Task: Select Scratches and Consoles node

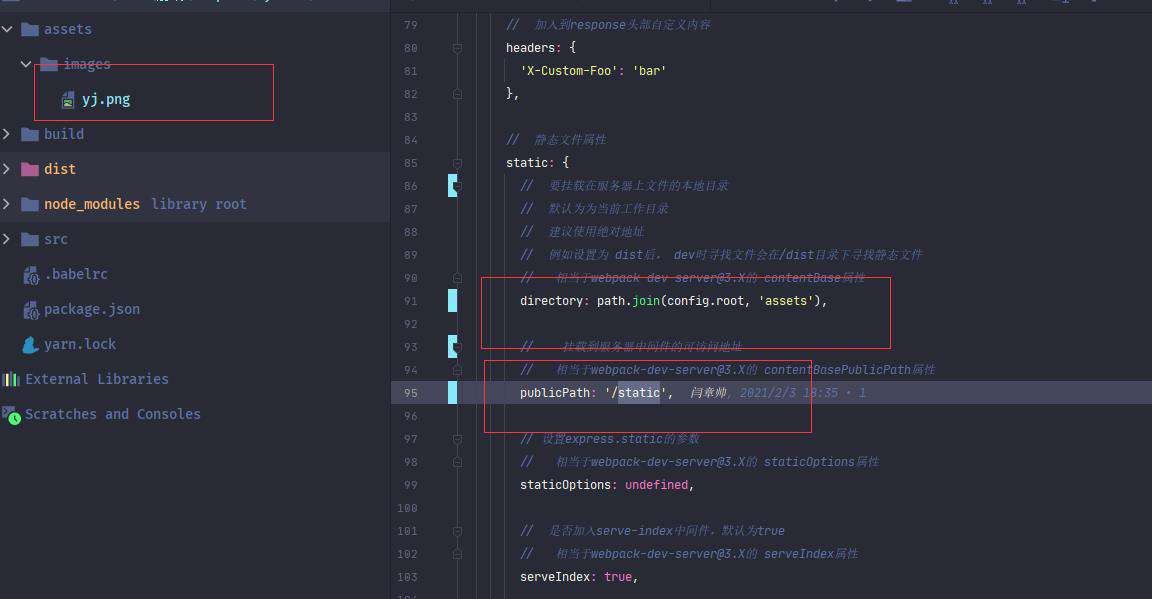Action: (112, 414)
